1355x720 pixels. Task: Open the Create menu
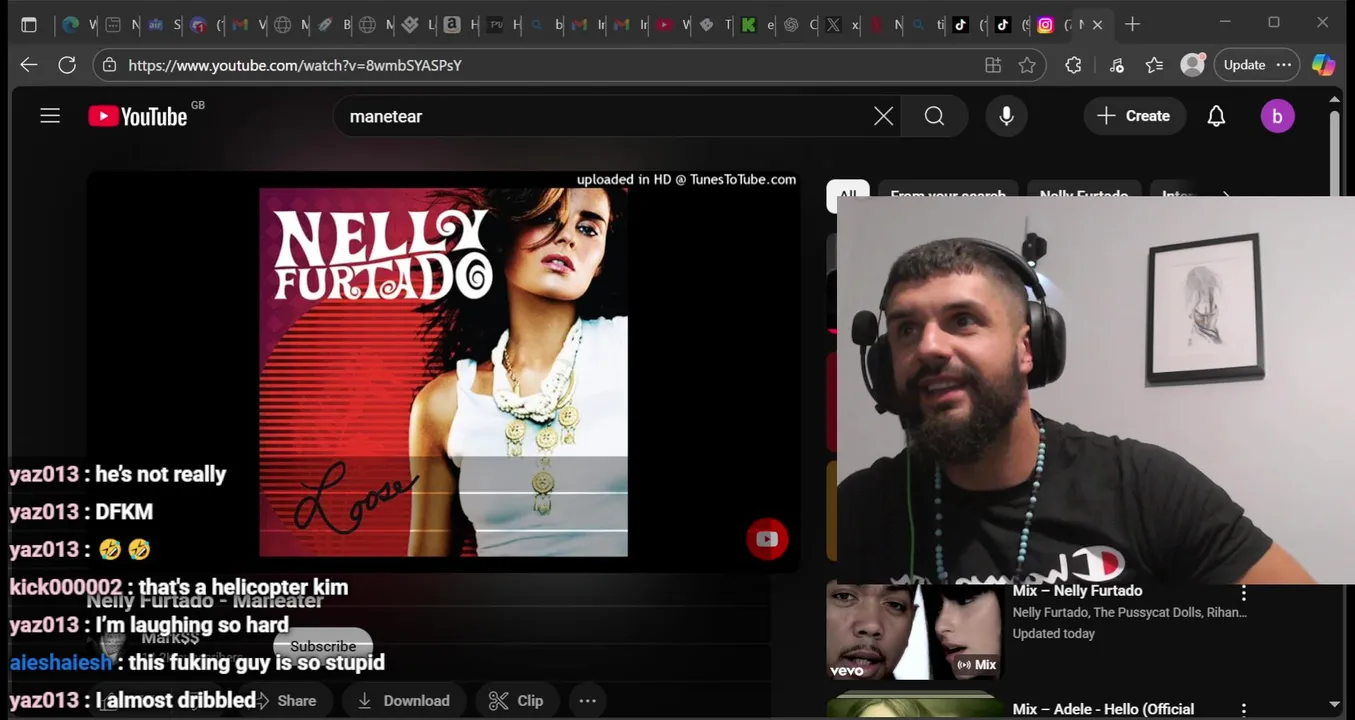[x=1134, y=116]
